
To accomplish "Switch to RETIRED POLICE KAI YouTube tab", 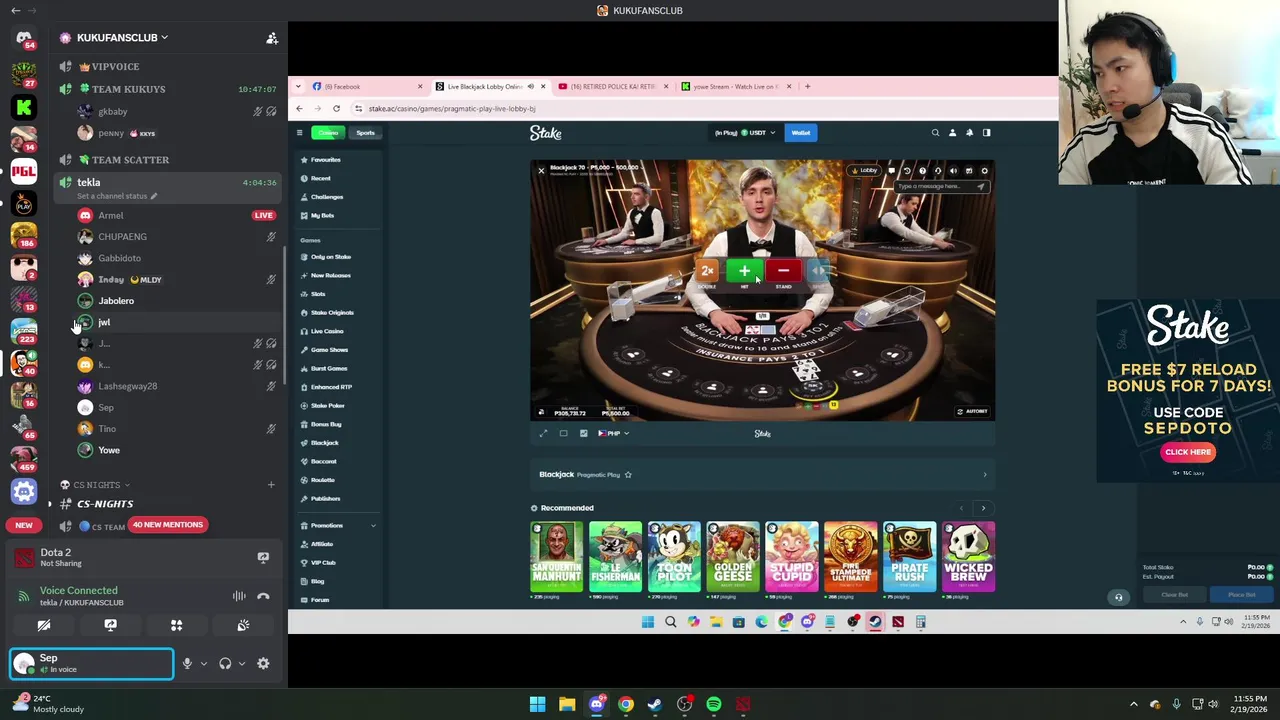I will [x=612, y=87].
